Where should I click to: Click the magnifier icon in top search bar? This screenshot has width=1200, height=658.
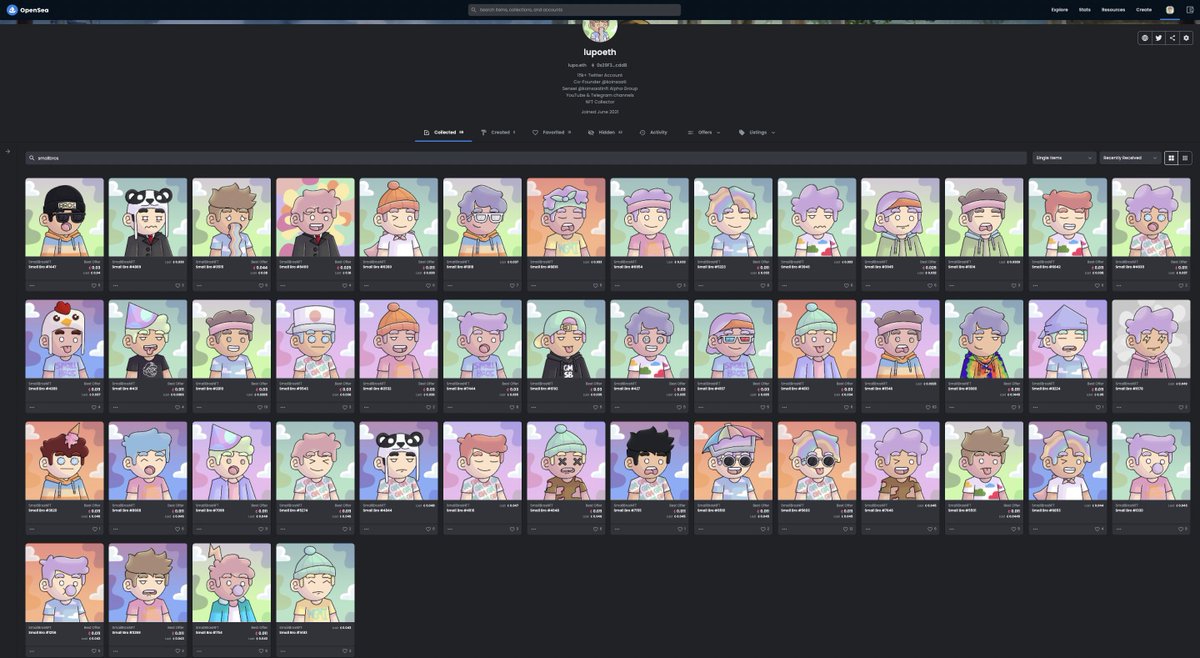click(x=474, y=10)
